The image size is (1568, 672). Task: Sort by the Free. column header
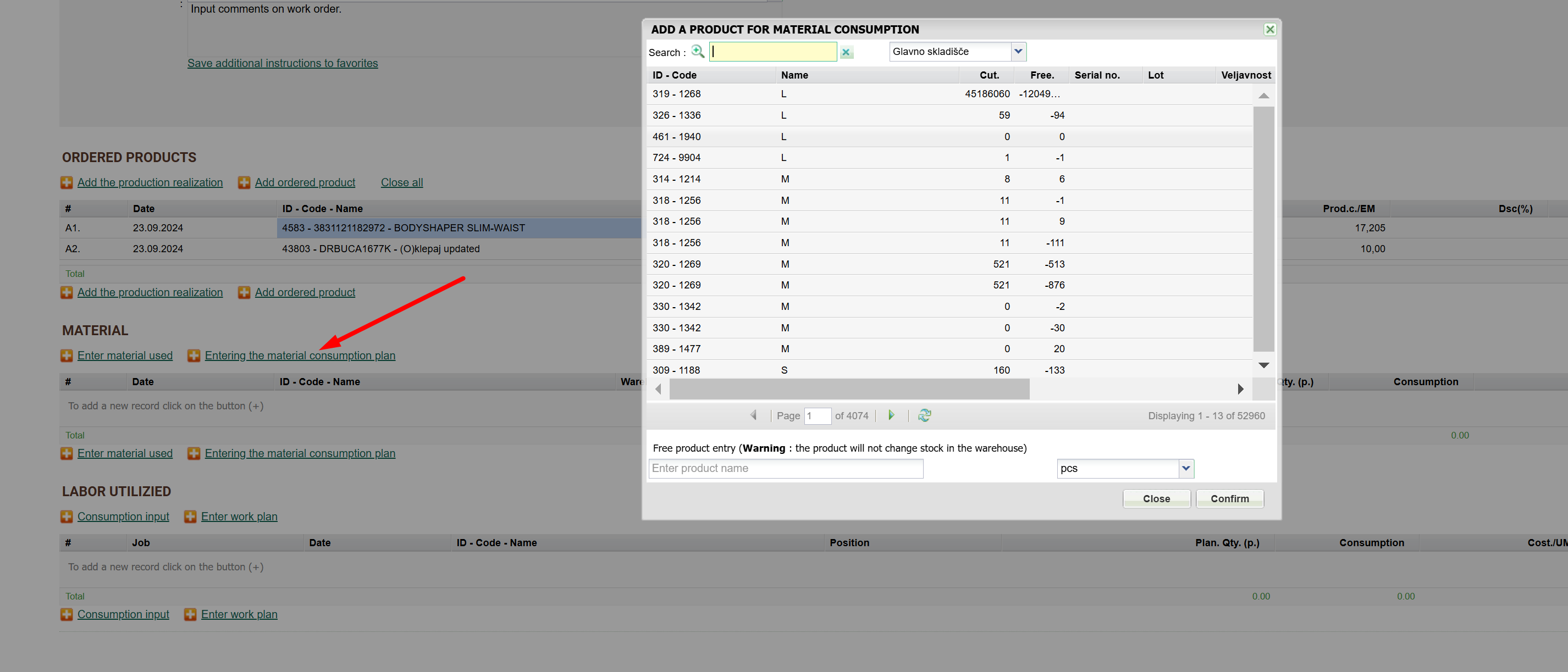[1041, 75]
